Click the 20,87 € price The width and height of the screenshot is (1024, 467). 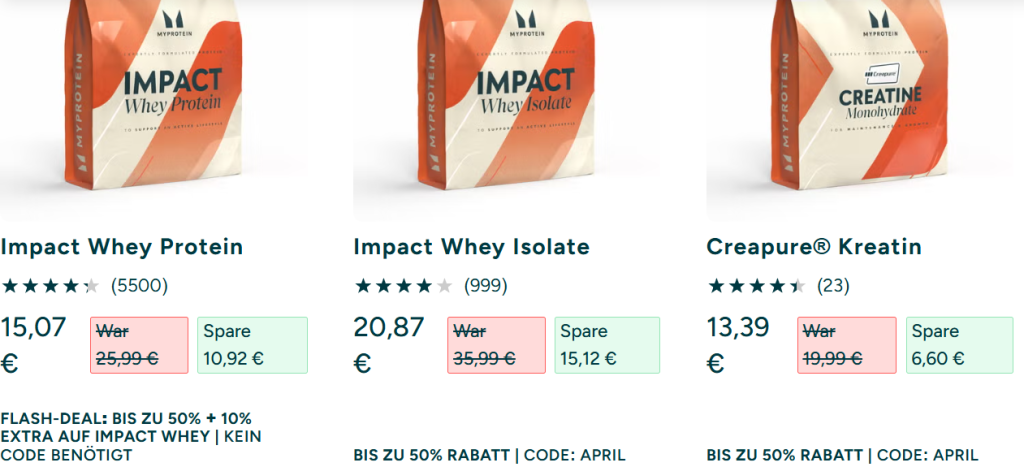389,343
